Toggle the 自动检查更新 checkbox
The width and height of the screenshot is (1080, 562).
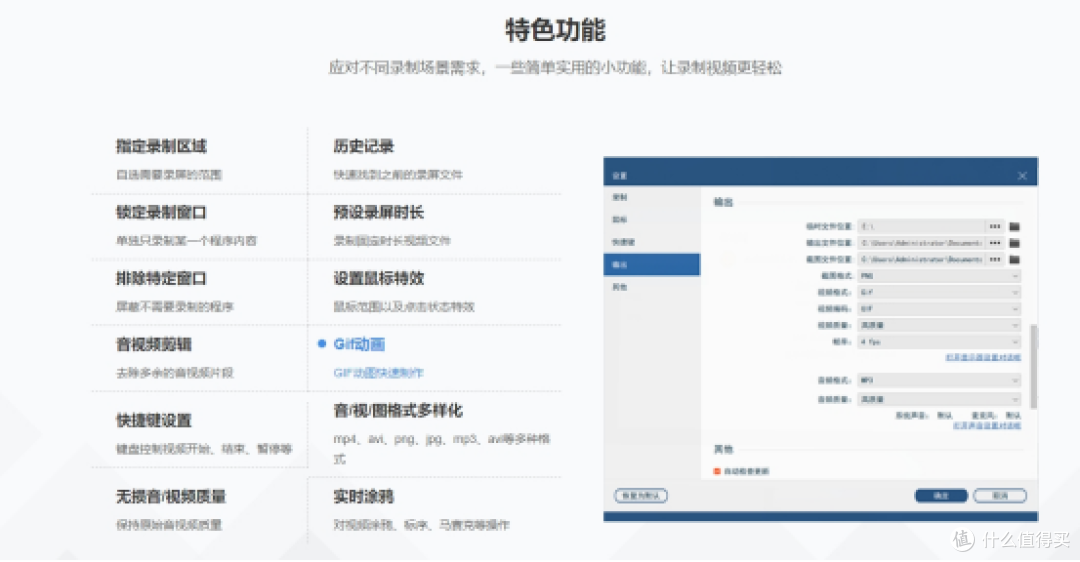(x=717, y=471)
